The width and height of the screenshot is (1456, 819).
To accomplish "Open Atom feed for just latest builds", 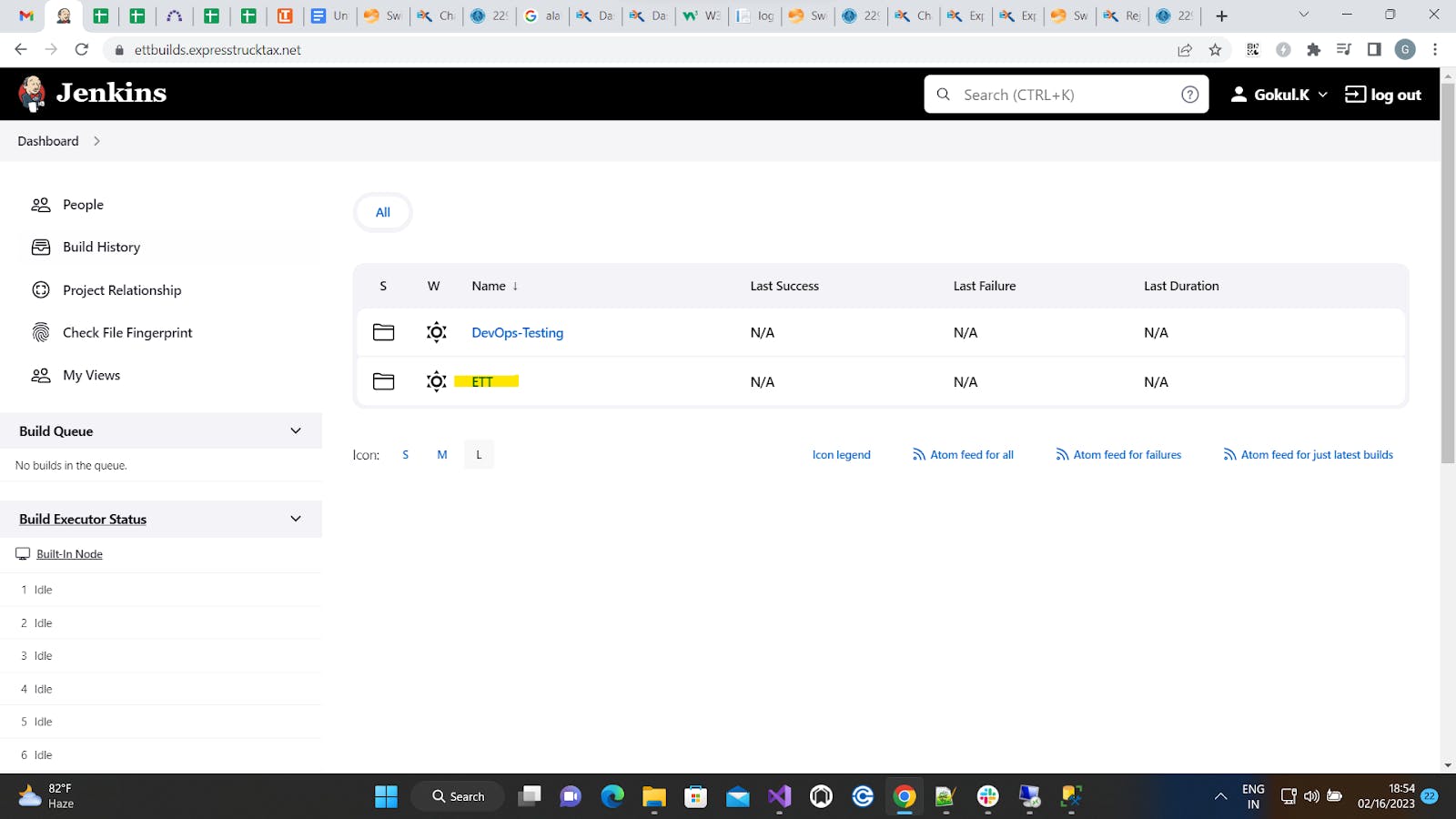I will 1308,455.
